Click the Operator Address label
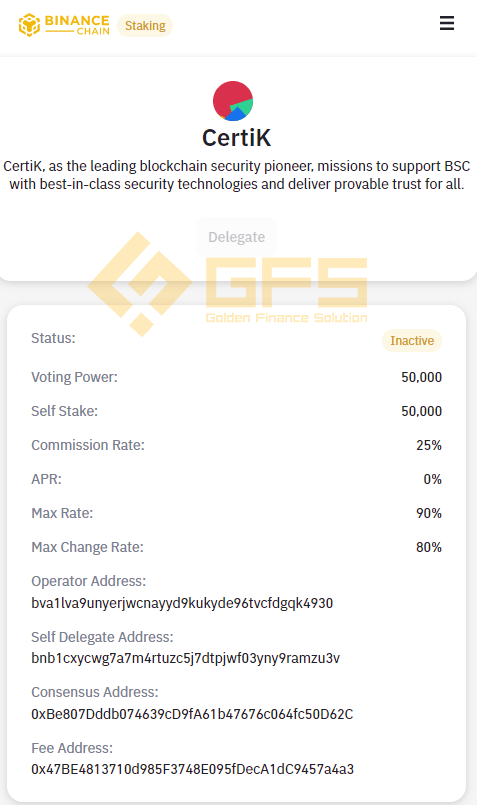The height and width of the screenshot is (805, 477). [x=89, y=581]
